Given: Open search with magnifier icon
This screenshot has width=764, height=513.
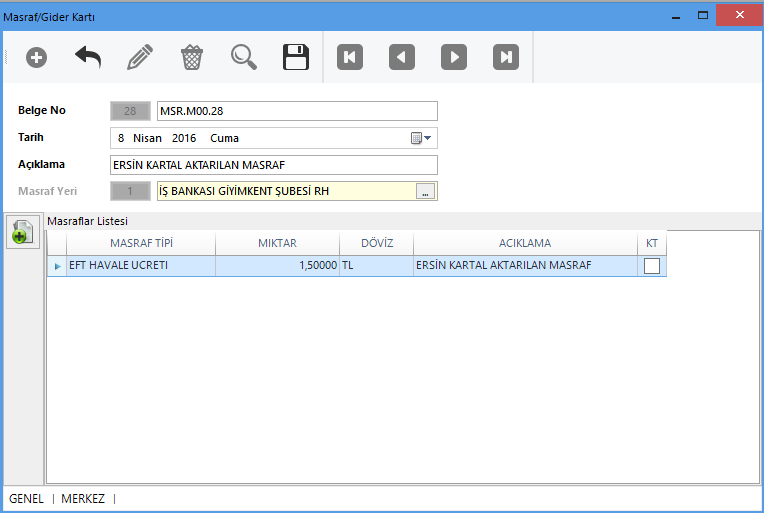Looking at the screenshot, I should pos(244,57).
